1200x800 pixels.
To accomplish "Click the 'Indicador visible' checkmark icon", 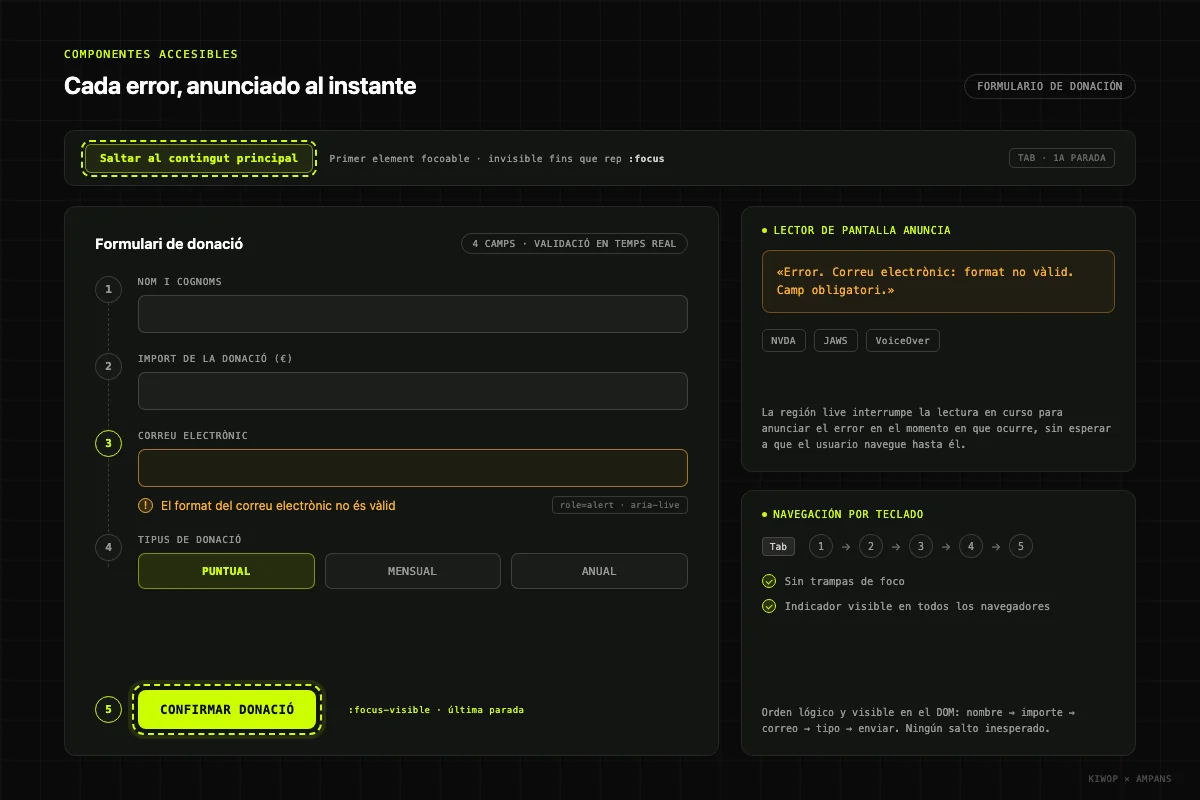I will [x=769, y=606].
